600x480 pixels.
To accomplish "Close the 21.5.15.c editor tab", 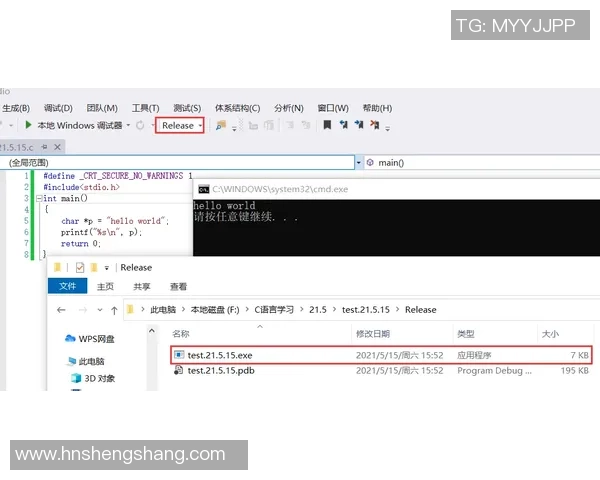I will point(57,147).
